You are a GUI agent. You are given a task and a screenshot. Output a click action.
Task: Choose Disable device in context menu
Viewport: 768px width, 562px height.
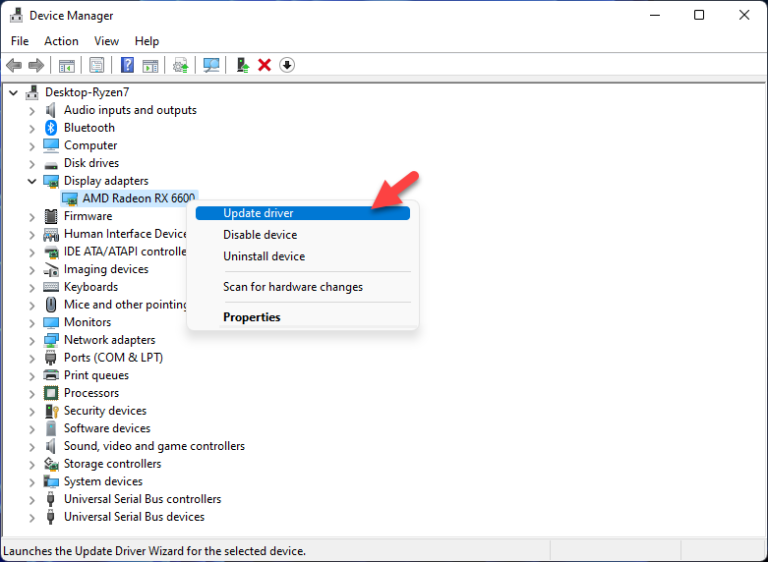(x=303, y=235)
